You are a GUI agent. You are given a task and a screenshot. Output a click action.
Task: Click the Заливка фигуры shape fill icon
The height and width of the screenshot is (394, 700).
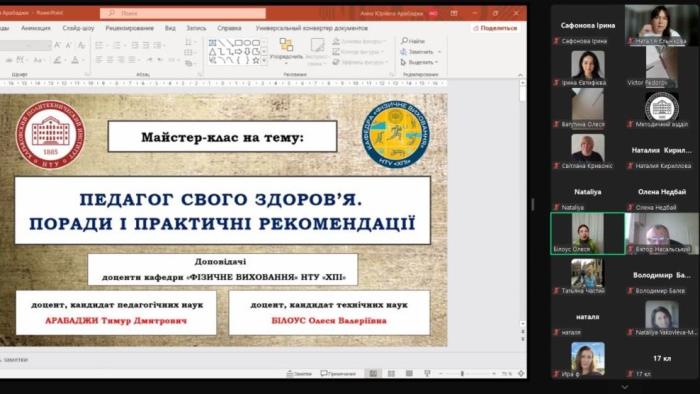[x=336, y=41]
